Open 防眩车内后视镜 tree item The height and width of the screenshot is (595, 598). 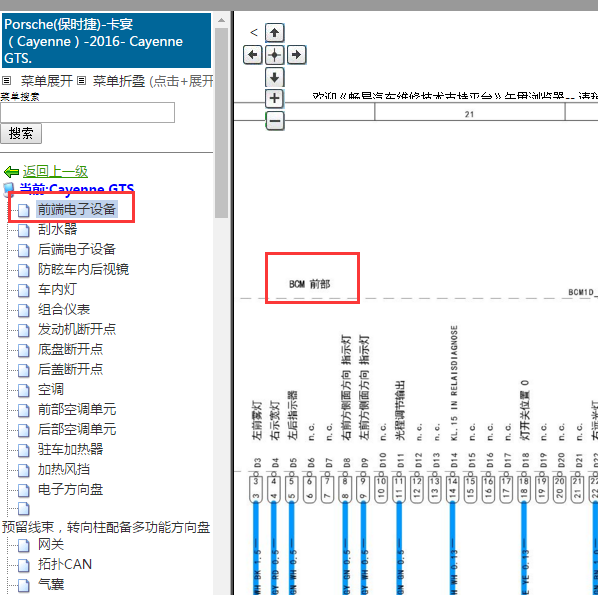[x=83, y=269]
